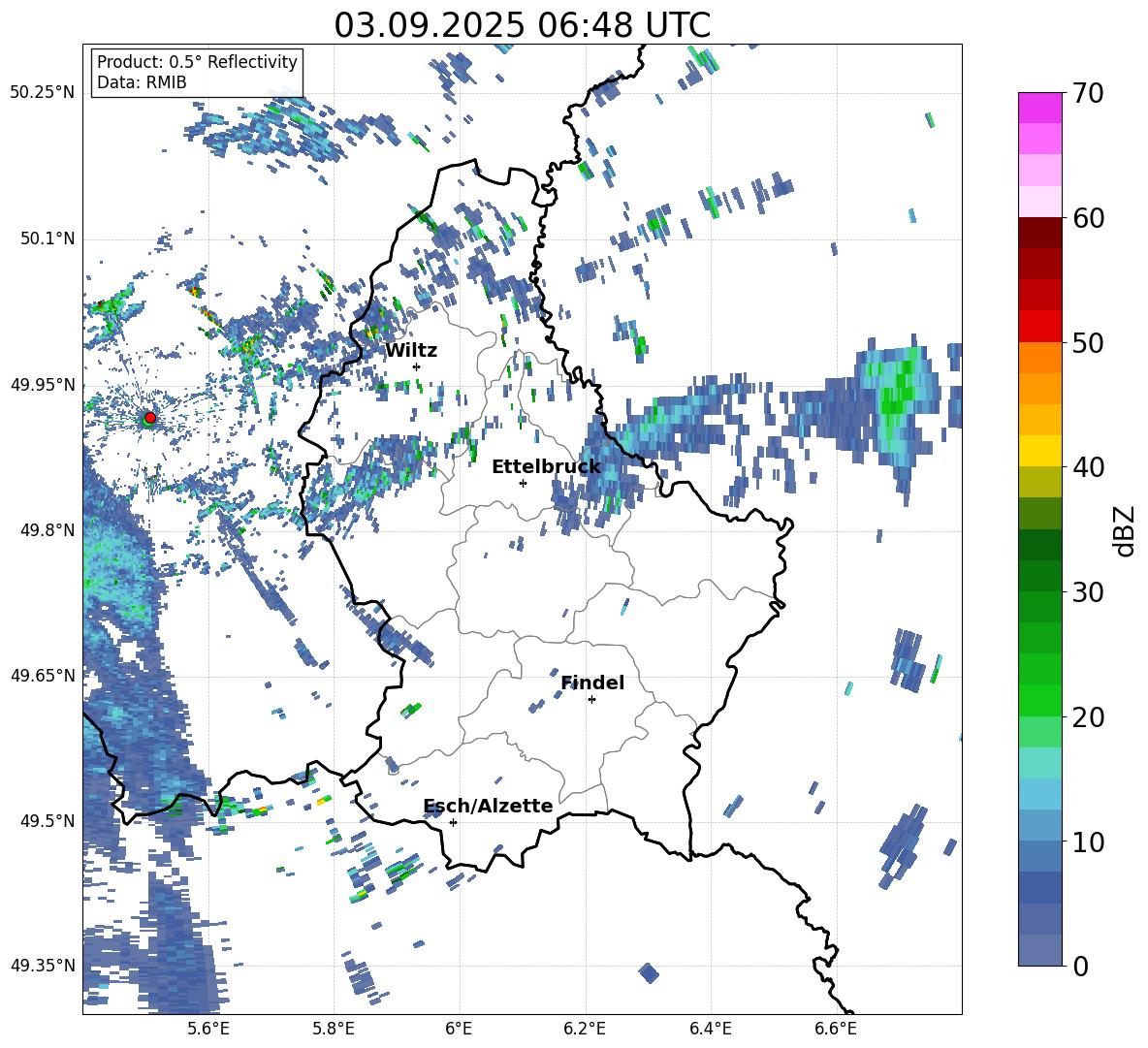
Task: Click the 20 label on the colorbar
Action: coord(1089,716)
